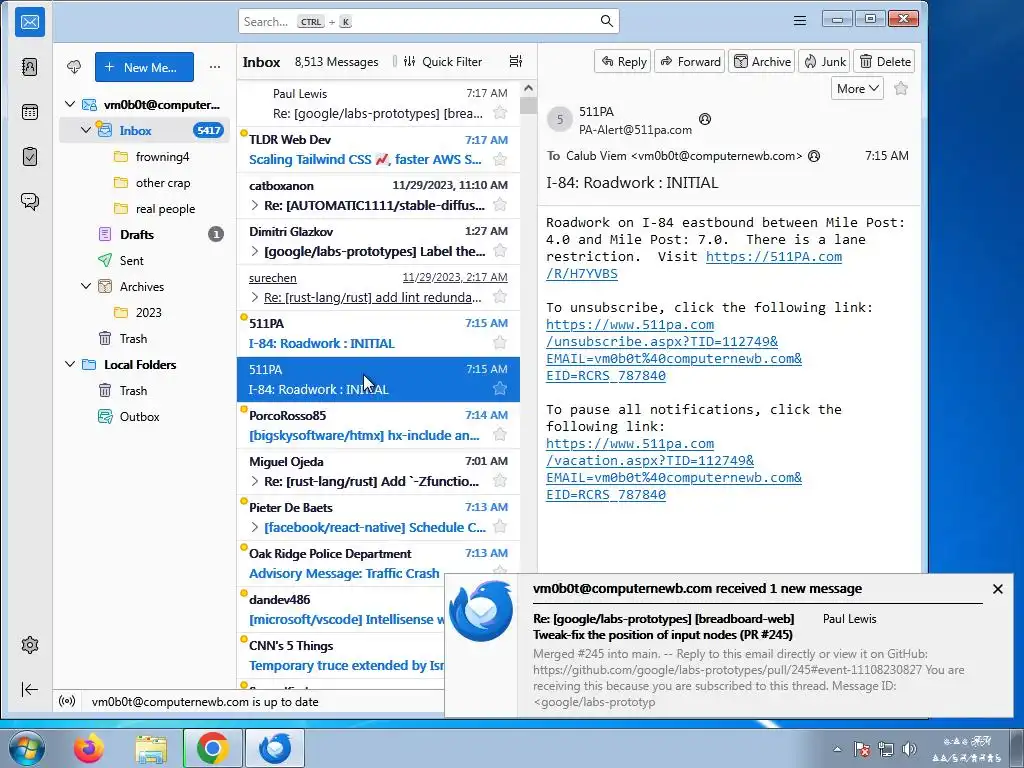This screenshot has width=1024, height=768.
Task: Open the More dropdown
Action: (857, 88)
